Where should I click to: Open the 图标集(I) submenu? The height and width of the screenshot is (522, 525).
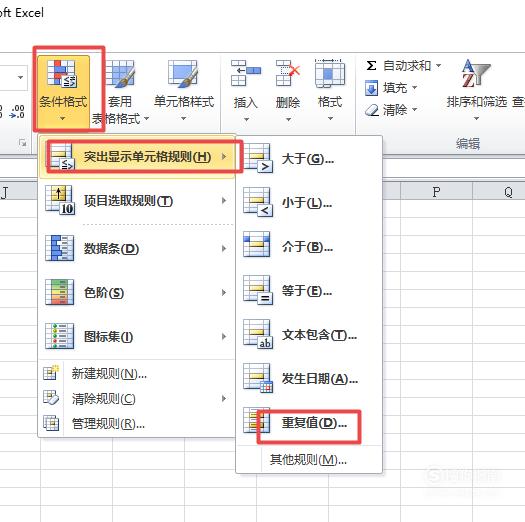point(137,337)
